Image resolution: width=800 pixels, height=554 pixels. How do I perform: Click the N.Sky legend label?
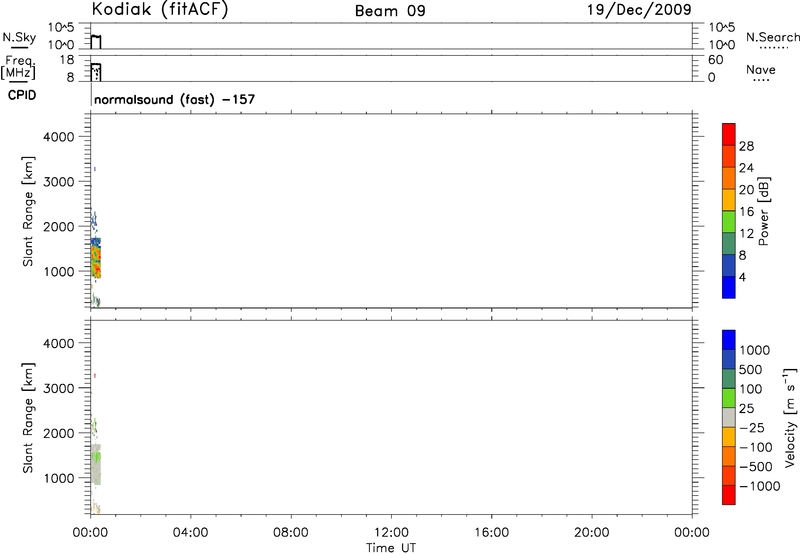point(19,38)
